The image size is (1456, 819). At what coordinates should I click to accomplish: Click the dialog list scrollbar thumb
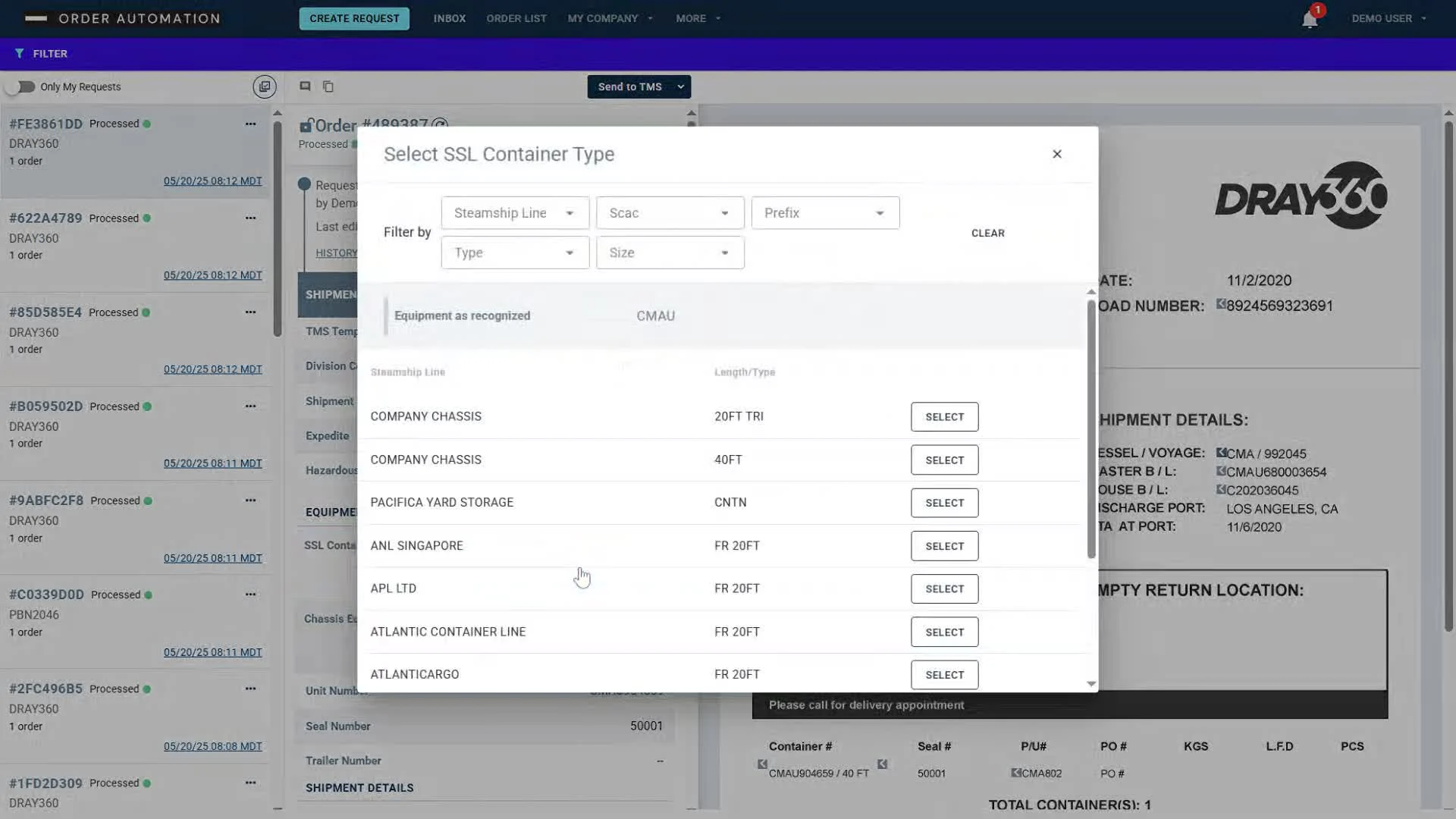coord(1091,428)
